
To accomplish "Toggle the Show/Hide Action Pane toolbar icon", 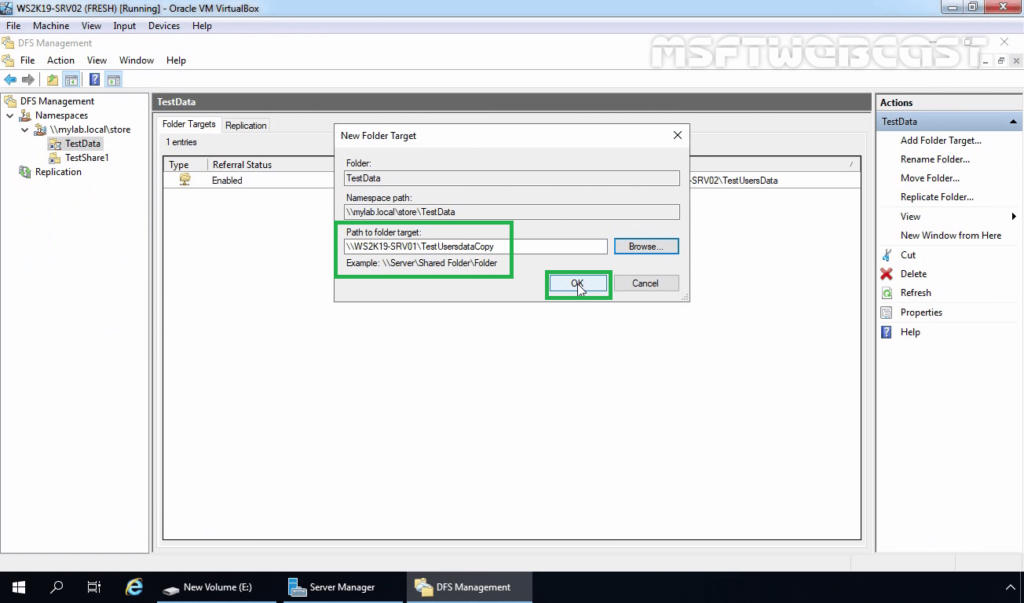I will pyautogui.click(x=114, y=80).
